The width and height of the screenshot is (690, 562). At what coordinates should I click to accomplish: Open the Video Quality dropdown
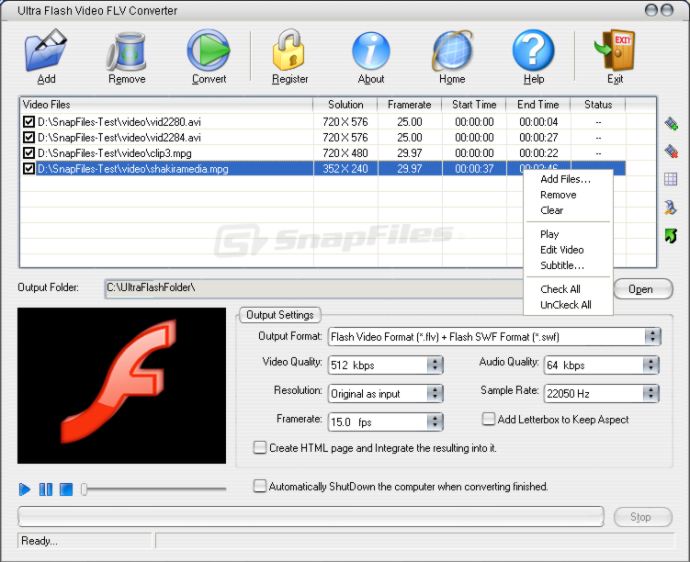tap(435, 365)
